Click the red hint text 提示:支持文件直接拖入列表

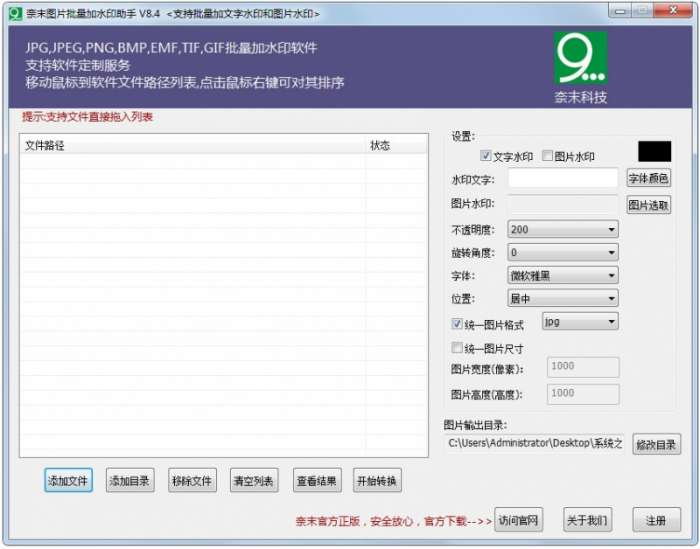pyautogui.click(x=88, y=117)
